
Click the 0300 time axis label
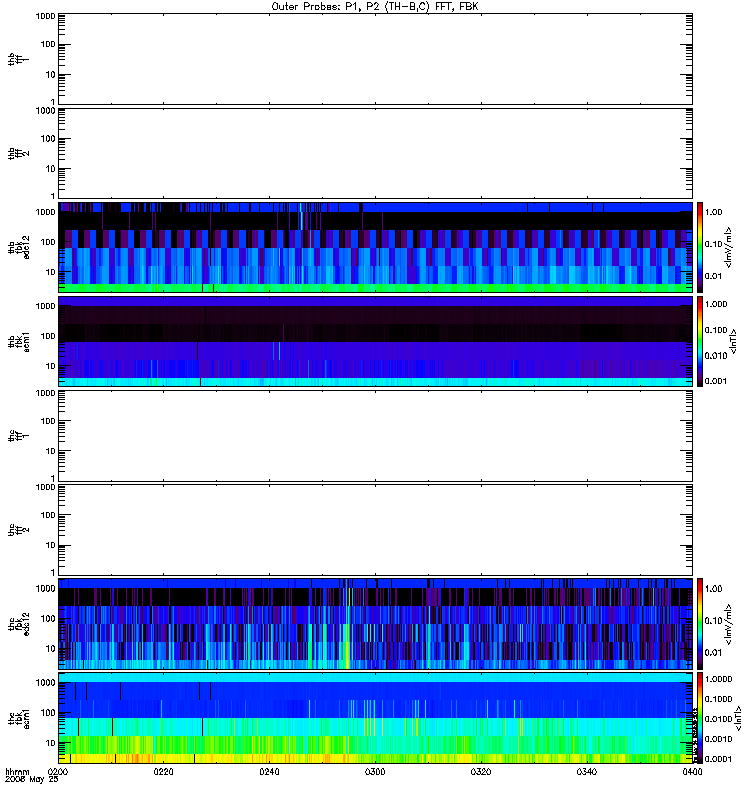(x=375, y=772)
